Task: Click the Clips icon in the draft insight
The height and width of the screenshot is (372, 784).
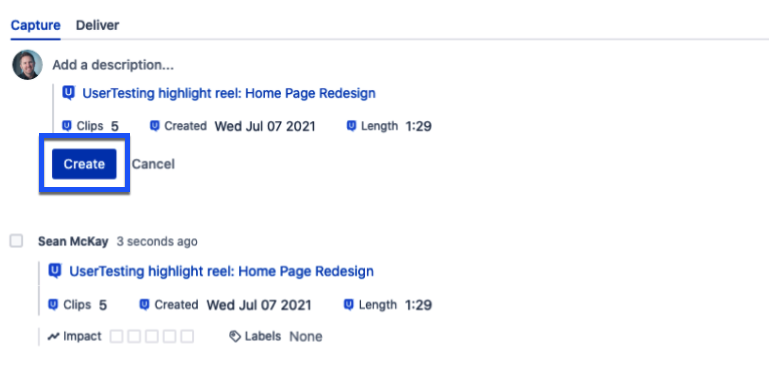Action: point(66,126)
